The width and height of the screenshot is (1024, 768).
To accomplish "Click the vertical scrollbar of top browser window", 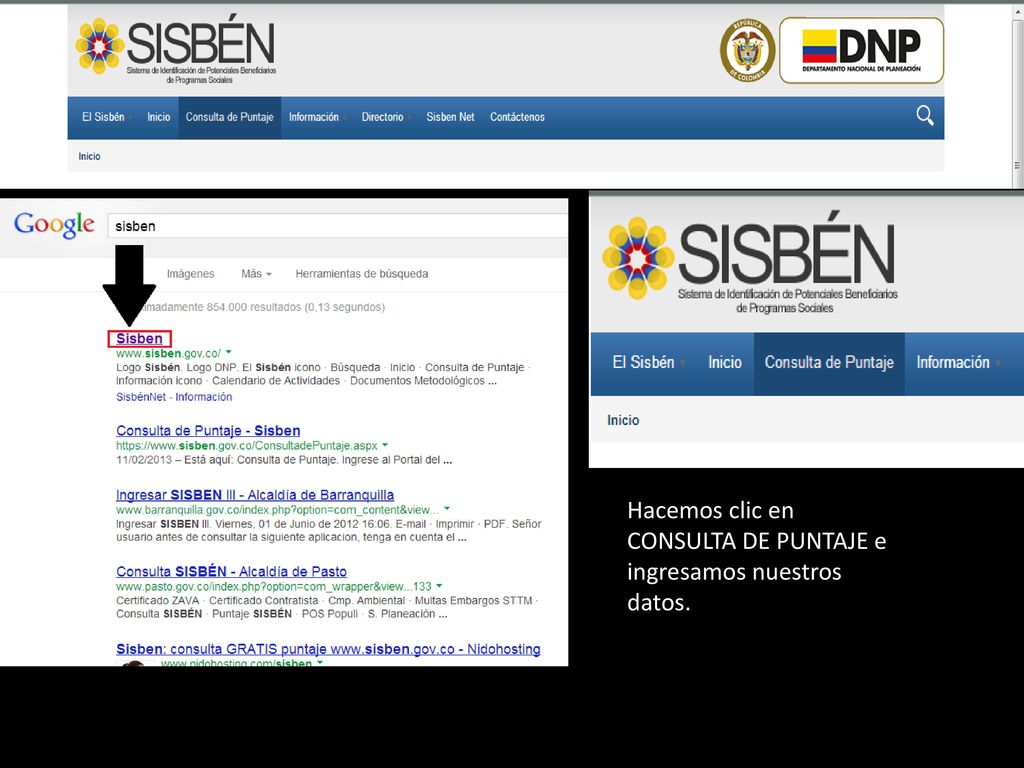I will tap(1017, 97).
